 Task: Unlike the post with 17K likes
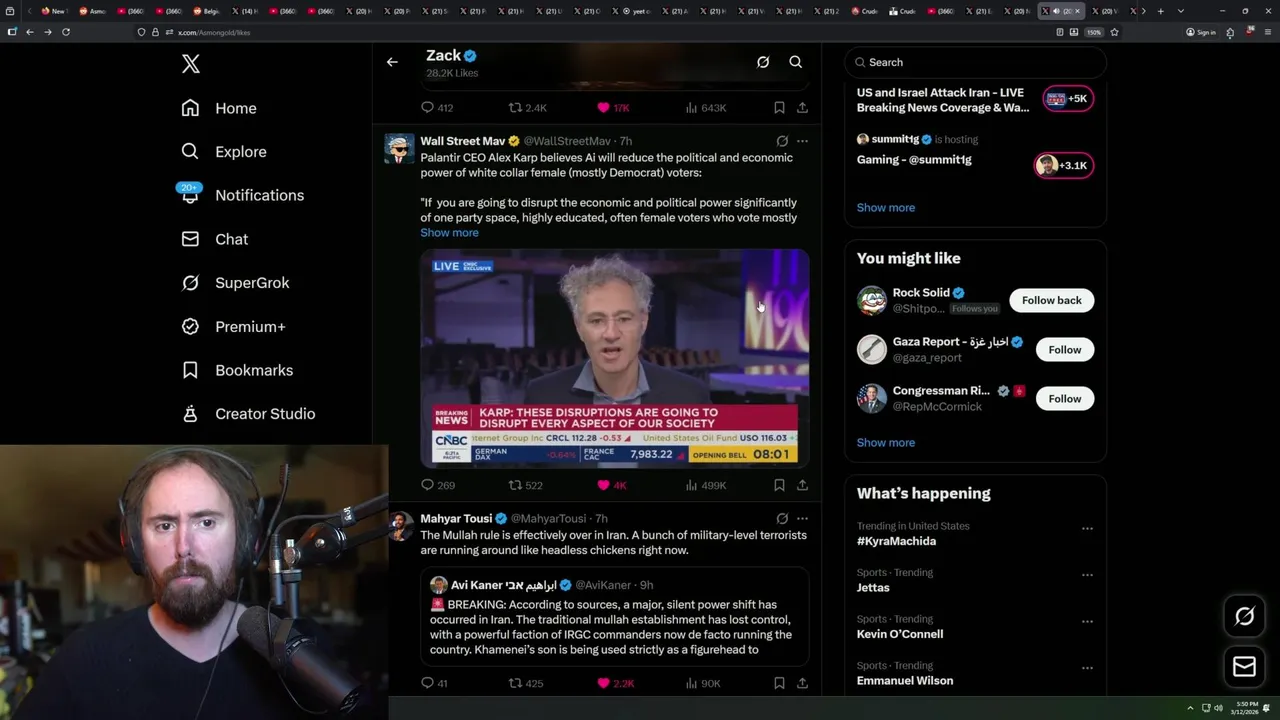[x=613, y=107]
